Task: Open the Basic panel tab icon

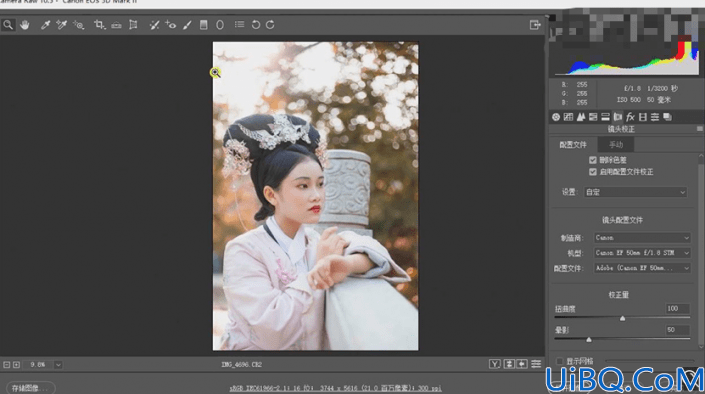Action: point(556,117)
